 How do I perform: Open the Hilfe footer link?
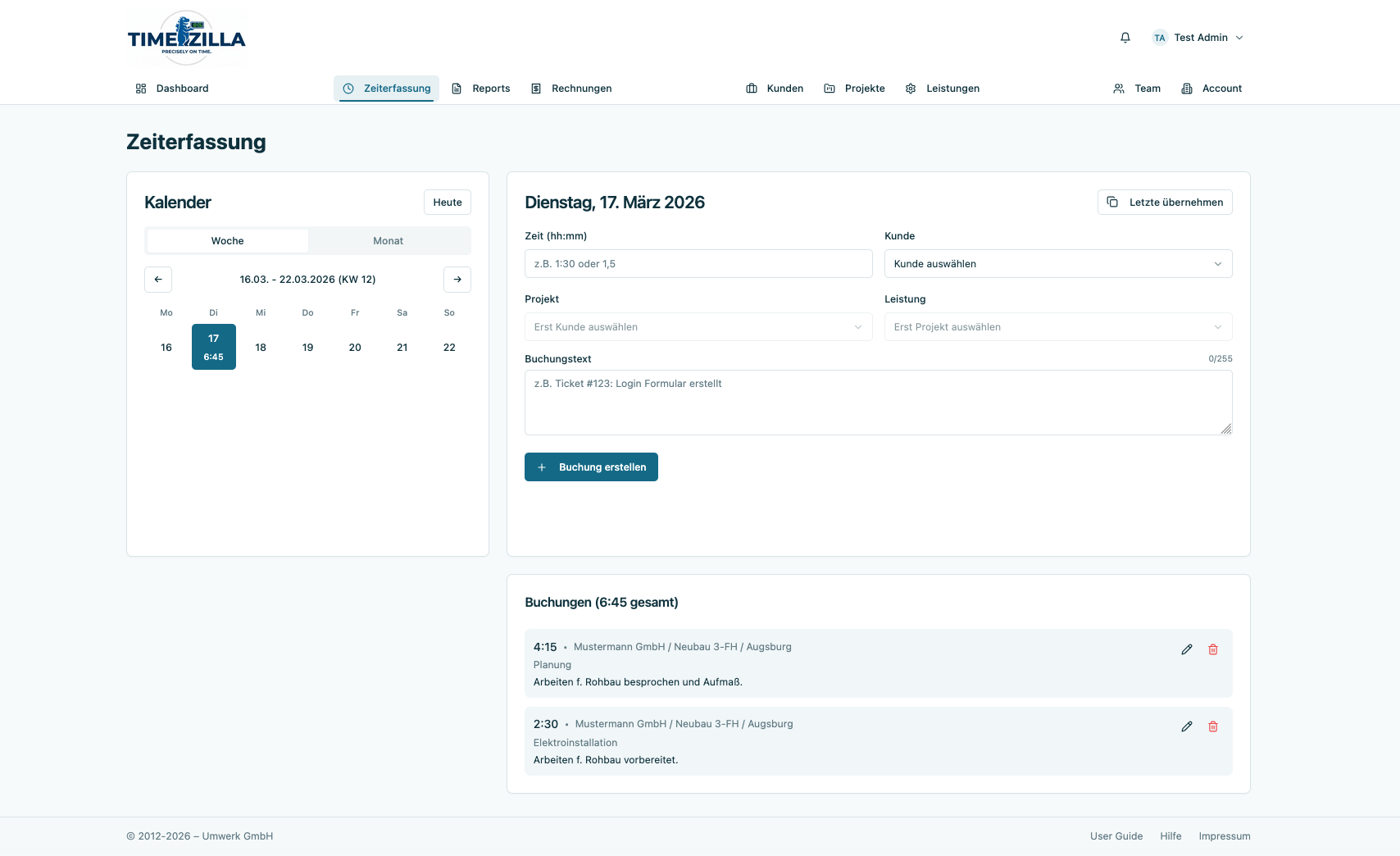(x=1170, y=836)
